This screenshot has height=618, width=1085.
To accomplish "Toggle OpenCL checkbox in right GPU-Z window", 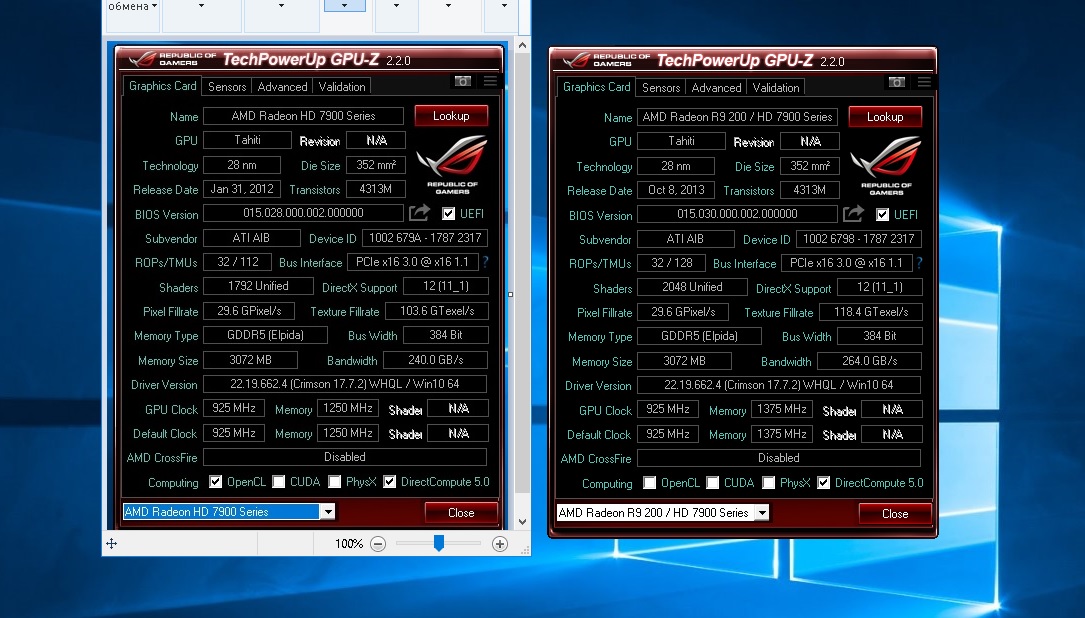I will pyautogui.click(x=650, y=483).
